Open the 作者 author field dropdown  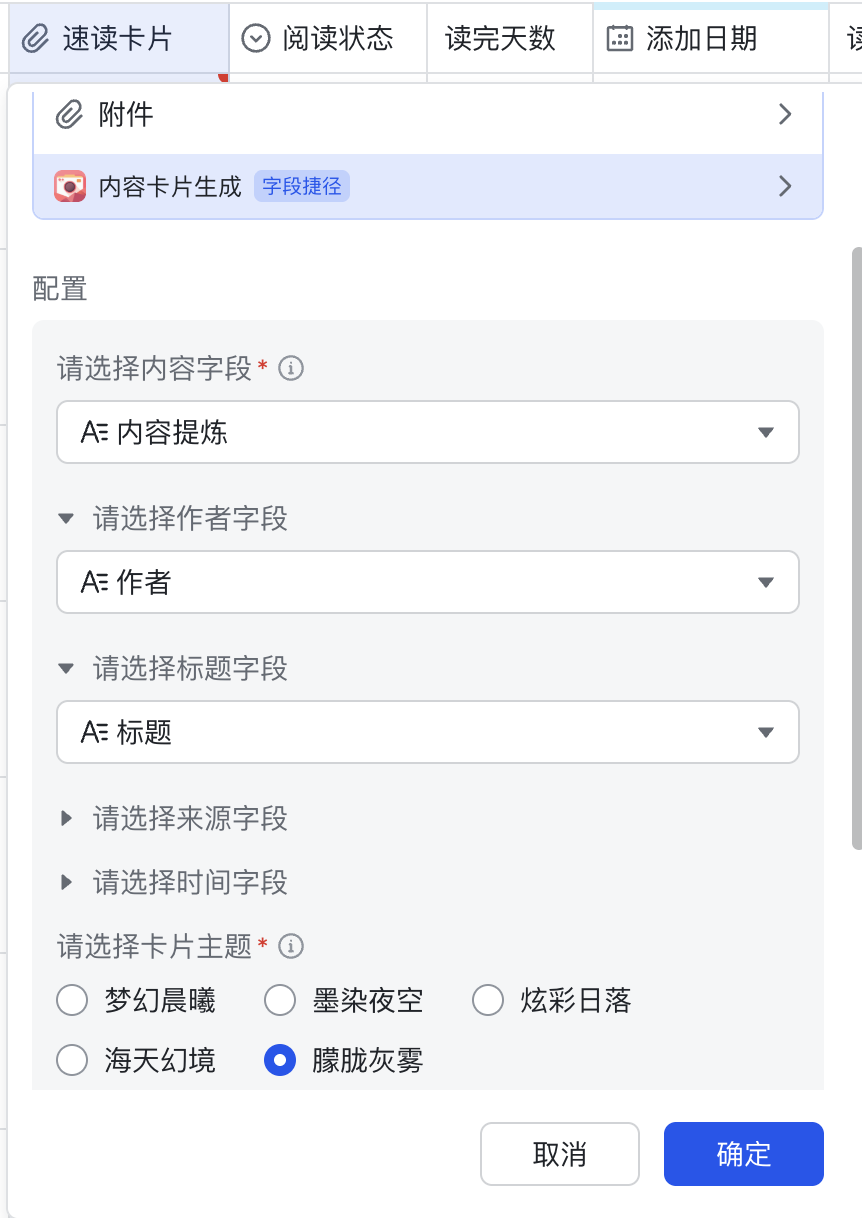coord(428,582)
